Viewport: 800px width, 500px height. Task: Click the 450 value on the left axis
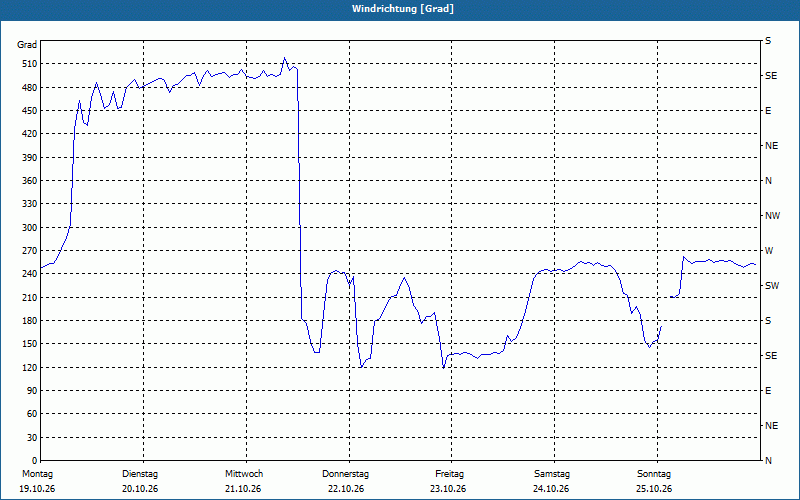click(29, 111)
